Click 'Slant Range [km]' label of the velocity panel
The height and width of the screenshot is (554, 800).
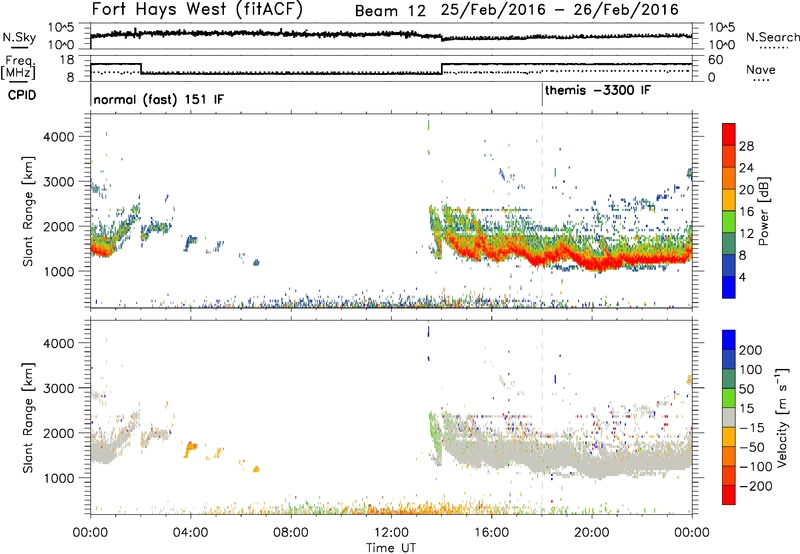tap(28, 417)
